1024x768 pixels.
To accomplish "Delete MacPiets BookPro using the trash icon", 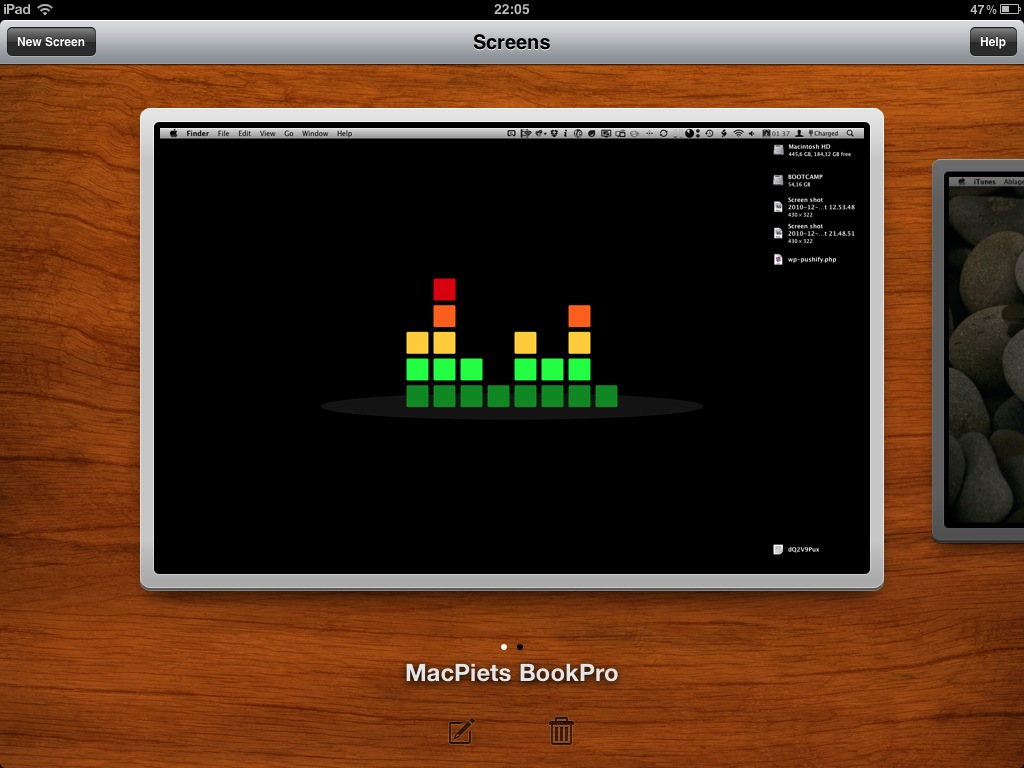I will pos(561,731).
